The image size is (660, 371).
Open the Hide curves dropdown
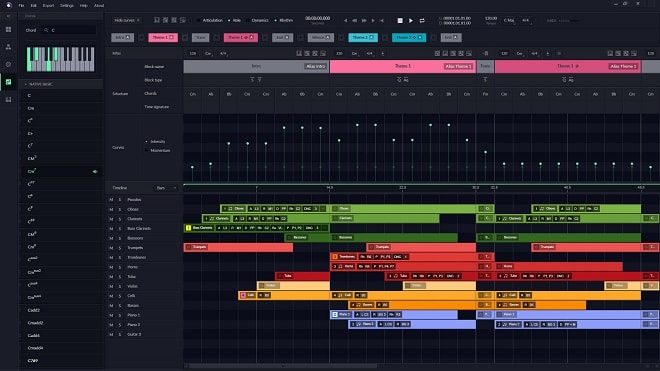click(127, 20)
